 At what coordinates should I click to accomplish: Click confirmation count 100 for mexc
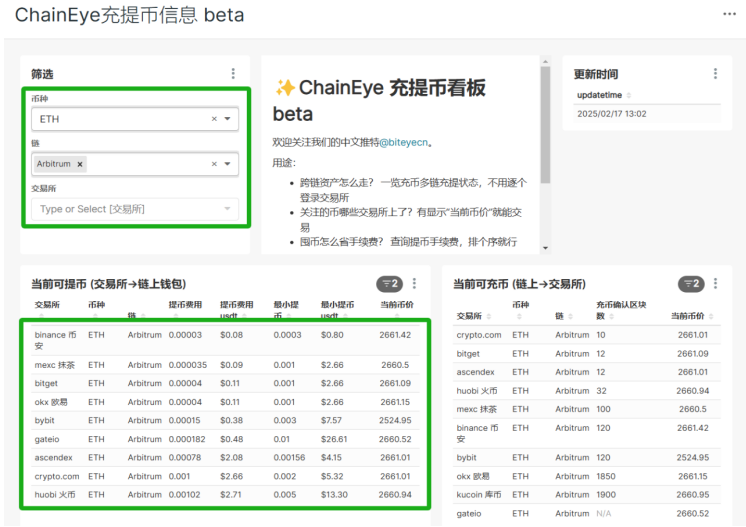(603, 409)
